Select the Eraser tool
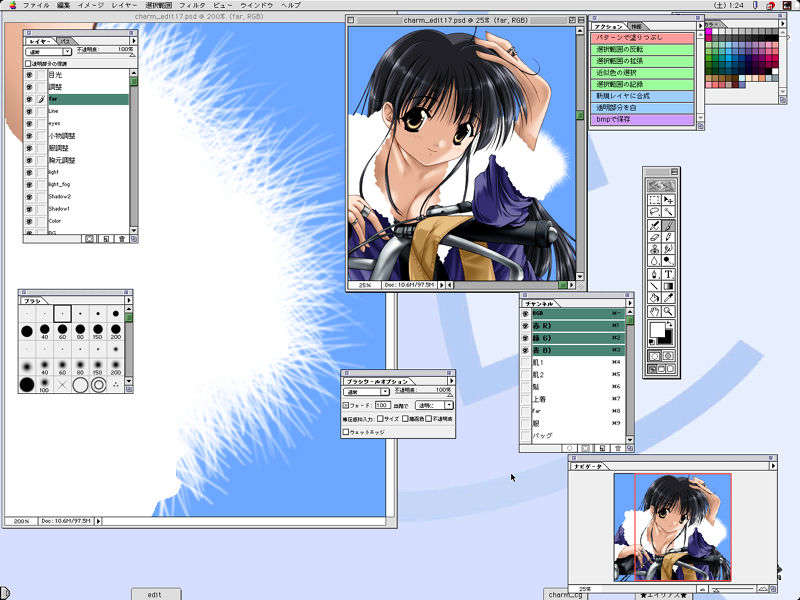The image size is (800, 600). [654, 237]
